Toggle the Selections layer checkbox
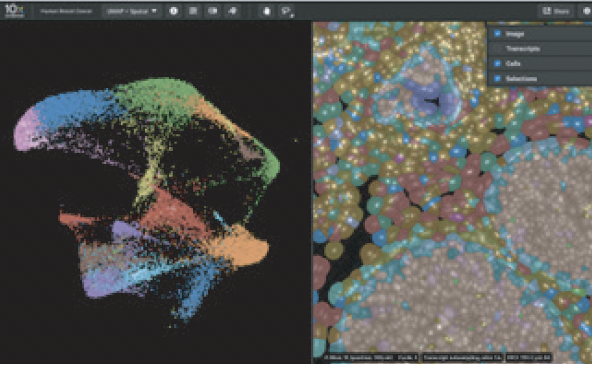594x366 pixels. click(x=497, y=78)
